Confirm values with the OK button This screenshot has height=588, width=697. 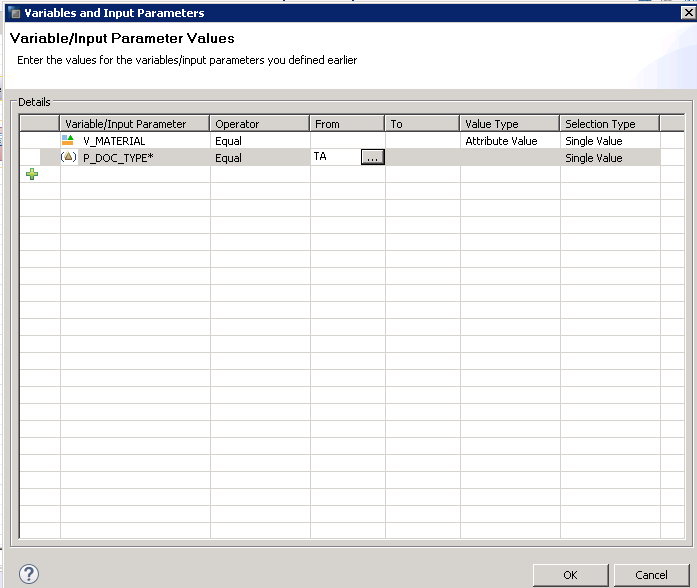click(570, 575)
